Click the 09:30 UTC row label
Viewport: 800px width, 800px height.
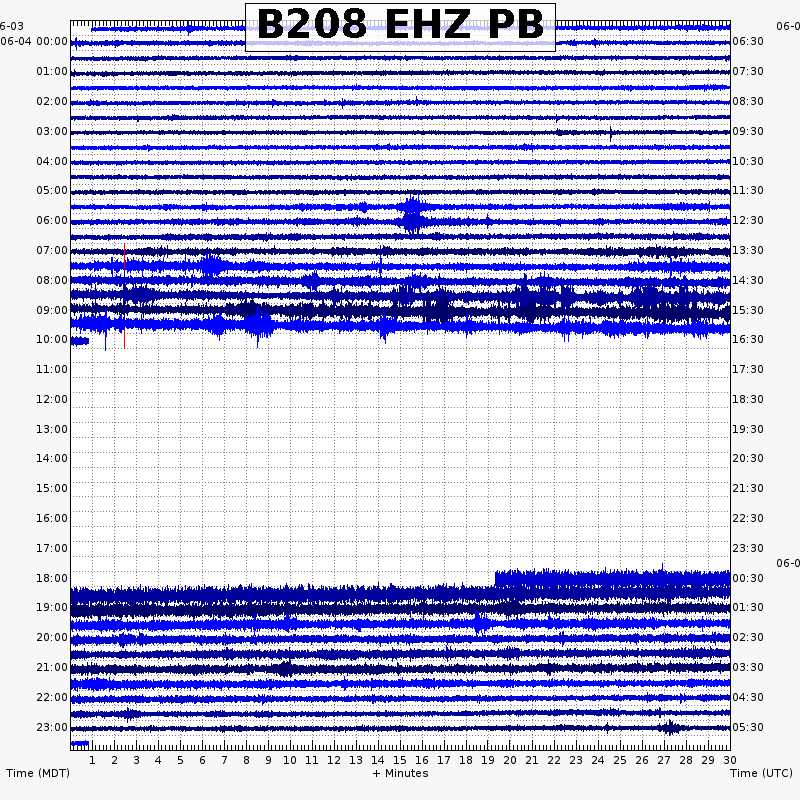(x=748, y=132)
